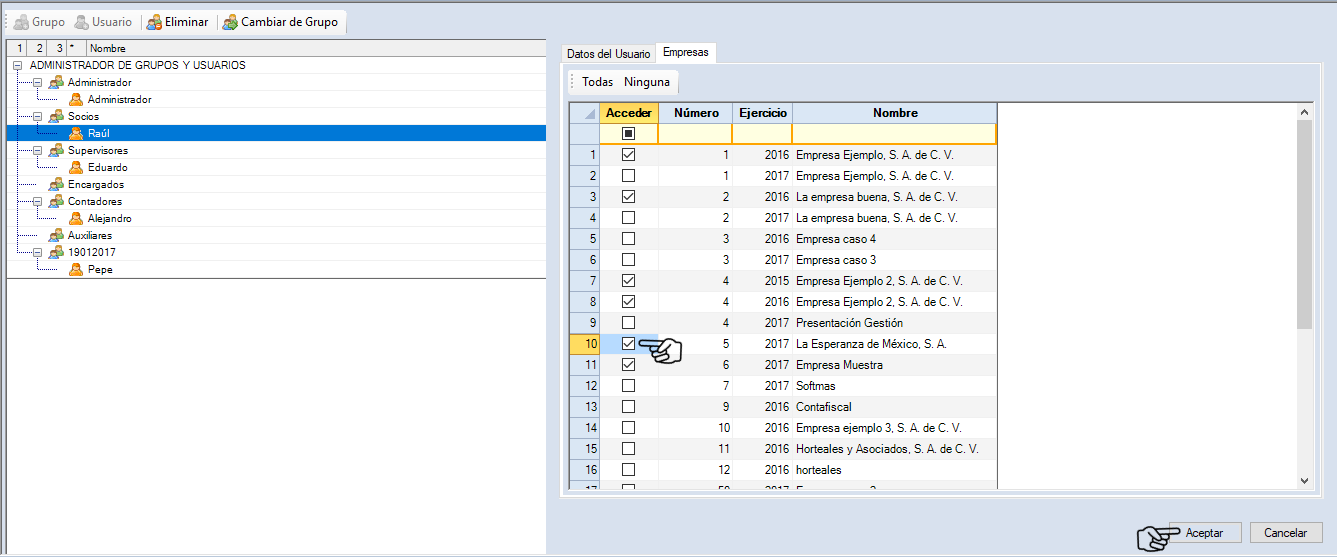Collapse the Socios group node
The width and height of the screenshot is (1337, 557).
[x=37, y=116]
